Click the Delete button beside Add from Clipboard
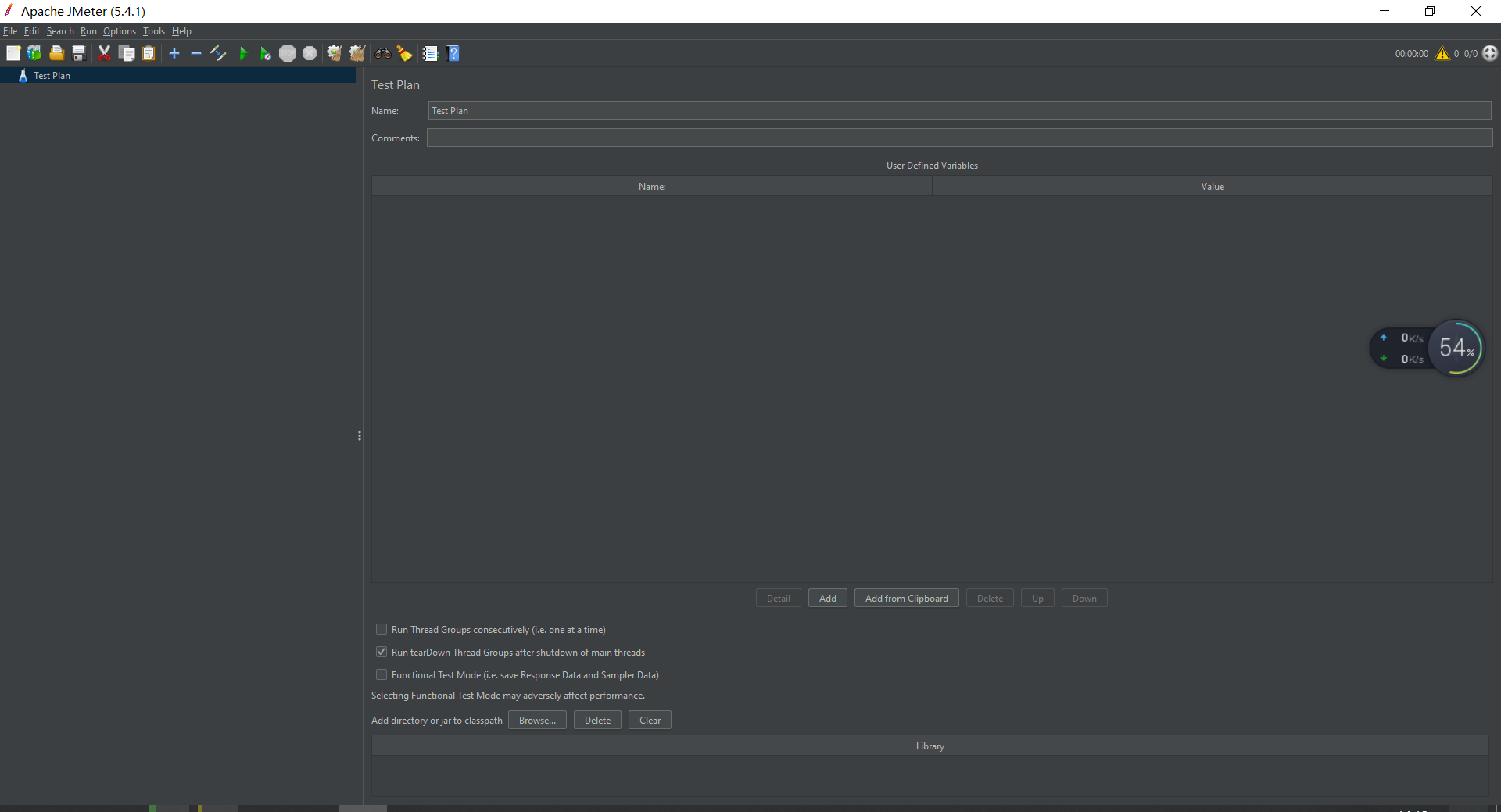This screenshot has width=1501, height=812. coord(990,599)
